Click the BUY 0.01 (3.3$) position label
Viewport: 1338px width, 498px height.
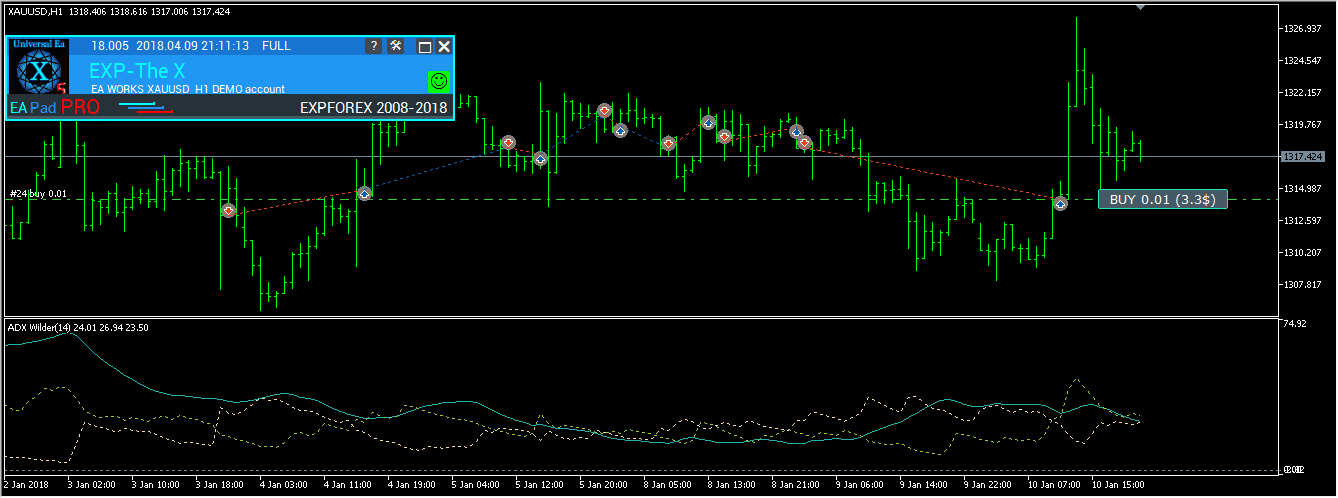[1161, 200]
